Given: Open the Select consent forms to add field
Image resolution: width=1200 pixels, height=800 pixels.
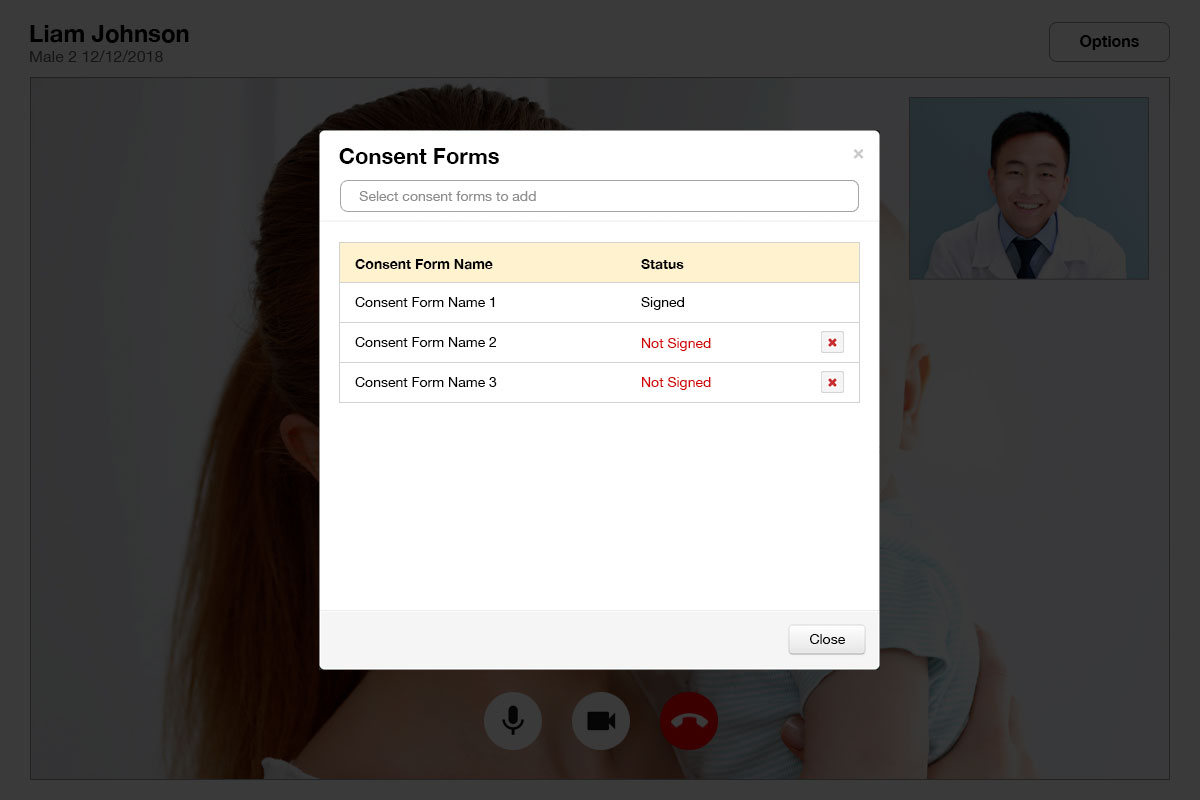Looking at the screenshot, I should click(599, 196).
